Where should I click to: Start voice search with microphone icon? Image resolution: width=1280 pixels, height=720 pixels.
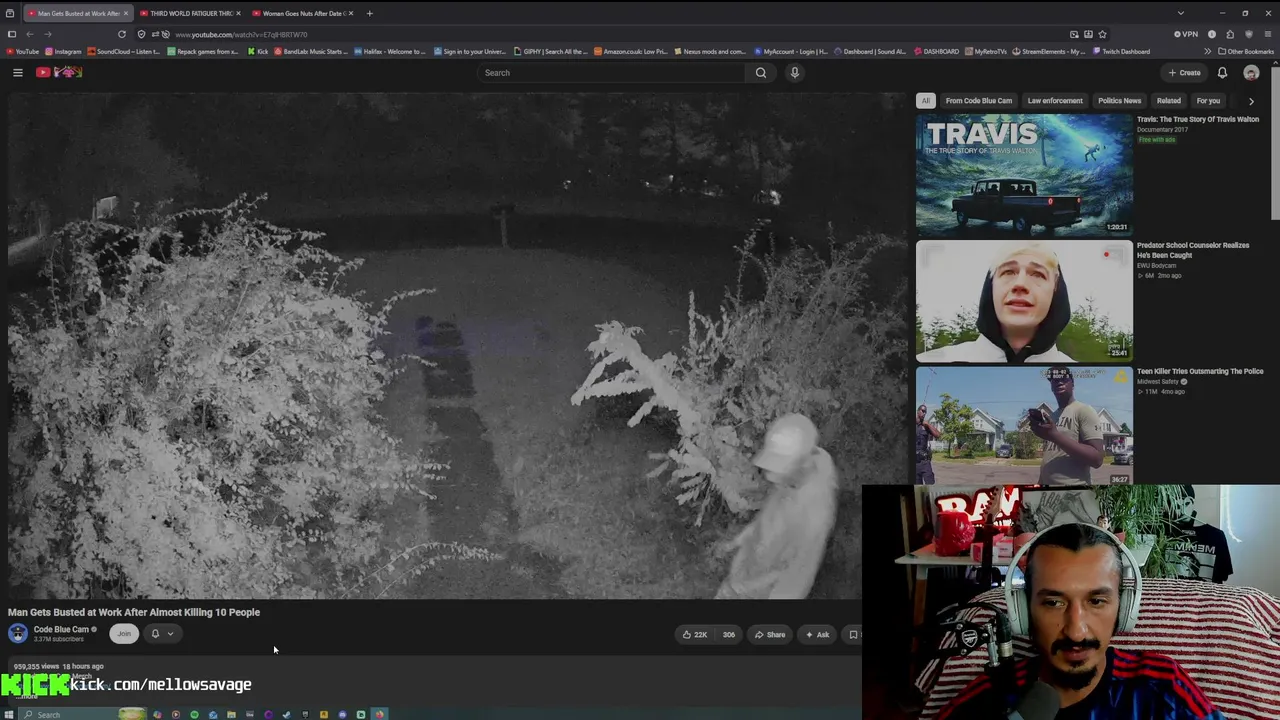[x=795, y=72]
